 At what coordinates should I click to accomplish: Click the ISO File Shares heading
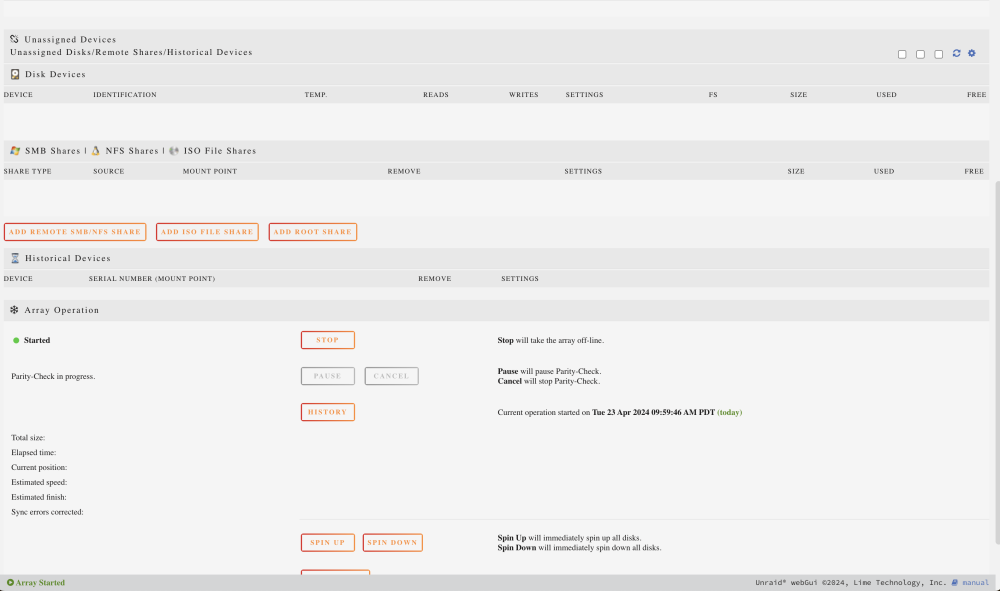(220, 151)
